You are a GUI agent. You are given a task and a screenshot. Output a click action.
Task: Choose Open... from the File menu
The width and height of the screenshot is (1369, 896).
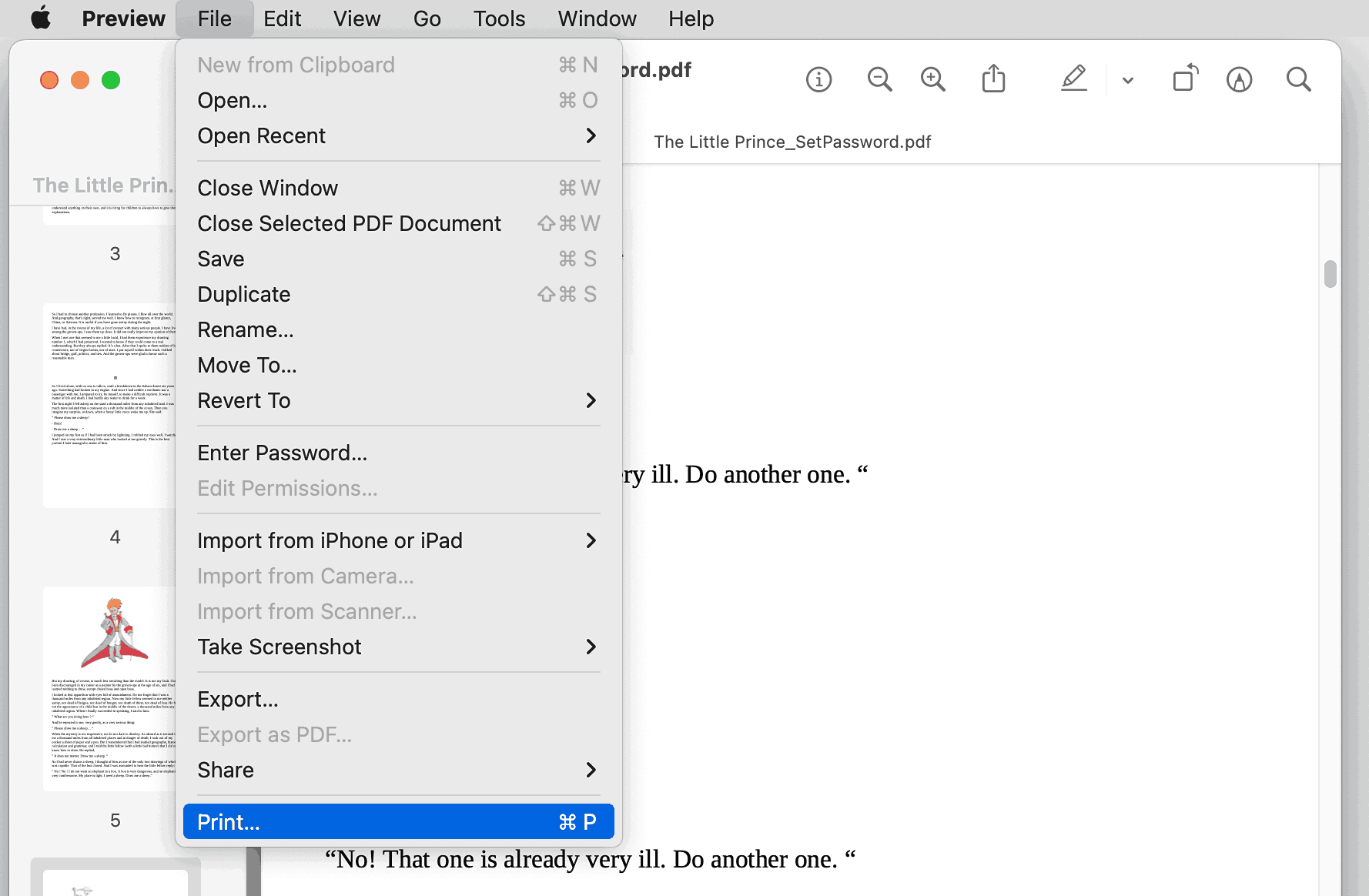[398, 100]
